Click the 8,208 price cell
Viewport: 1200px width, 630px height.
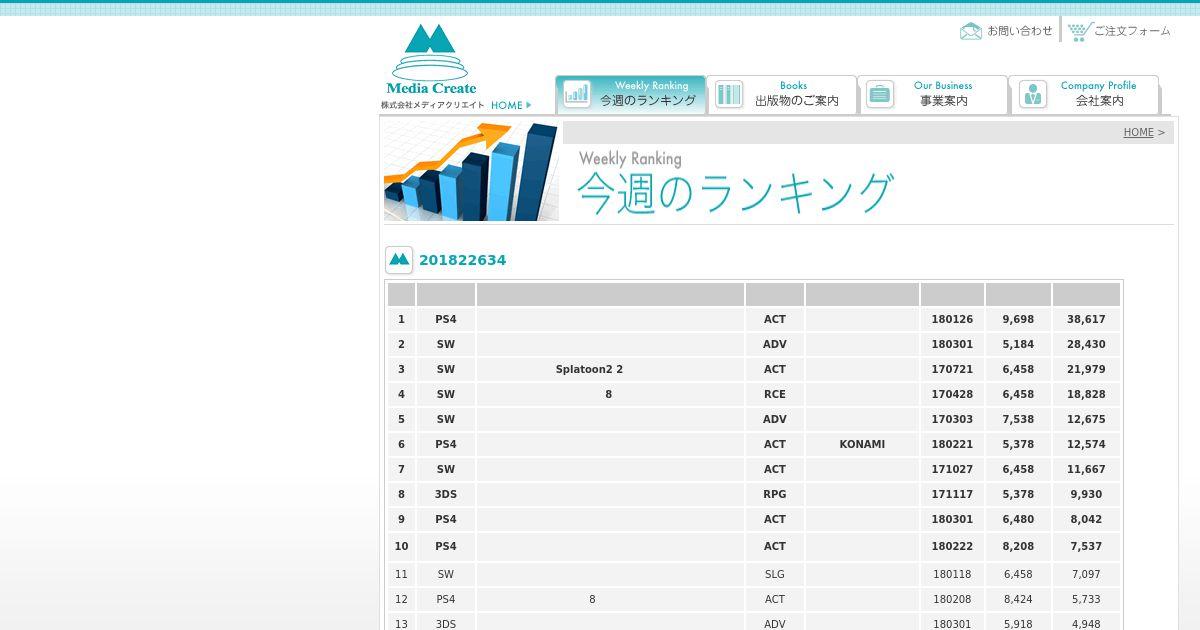coord(1018,546)
